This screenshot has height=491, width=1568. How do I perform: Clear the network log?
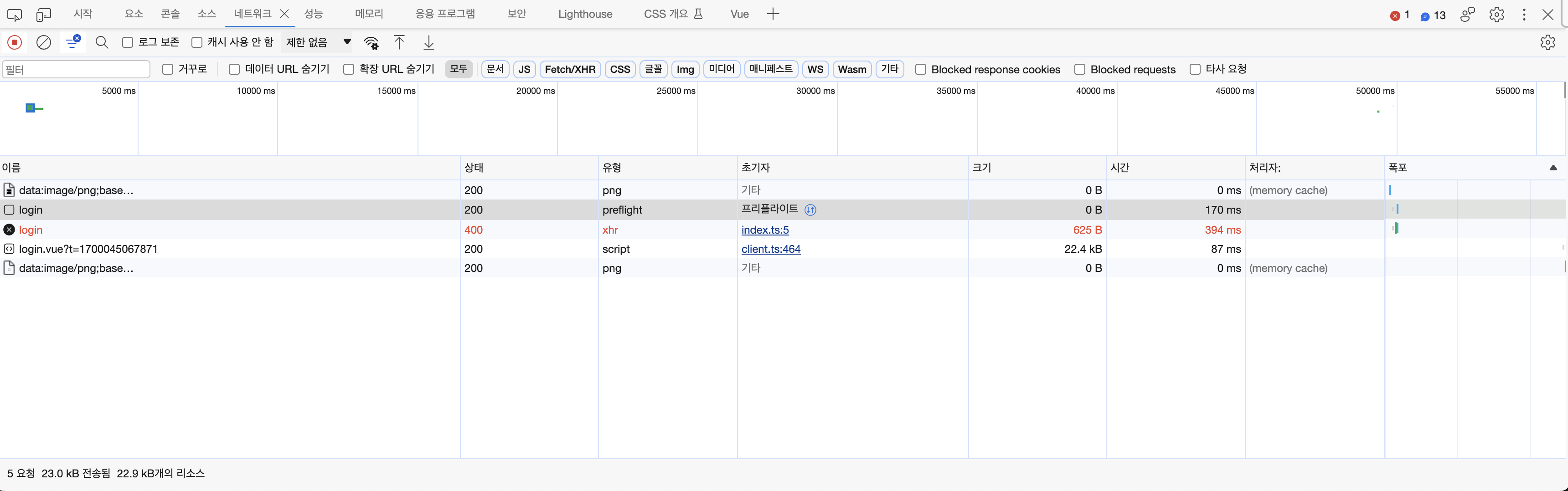coord(44,42)
